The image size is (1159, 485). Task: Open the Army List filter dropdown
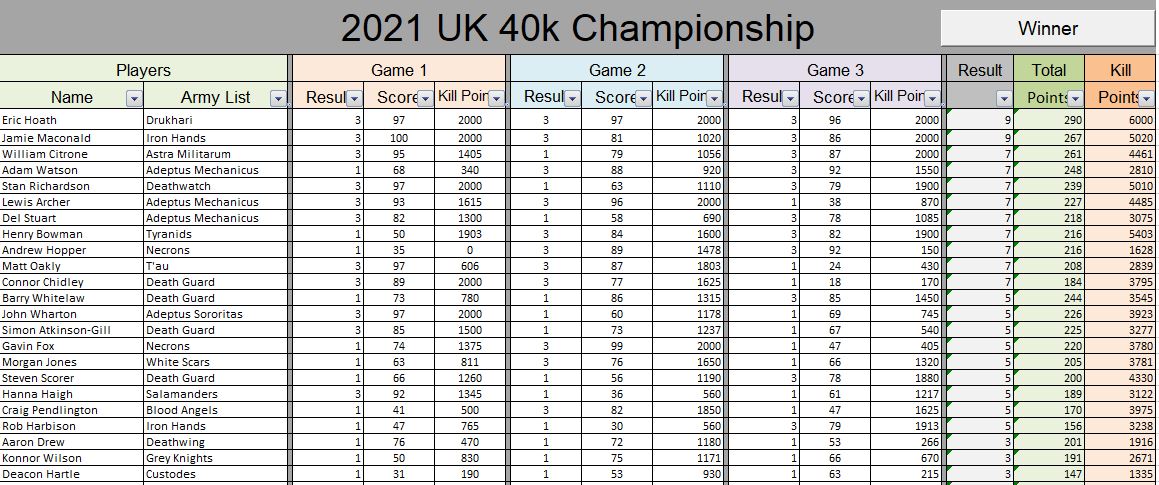pos(278,98)
